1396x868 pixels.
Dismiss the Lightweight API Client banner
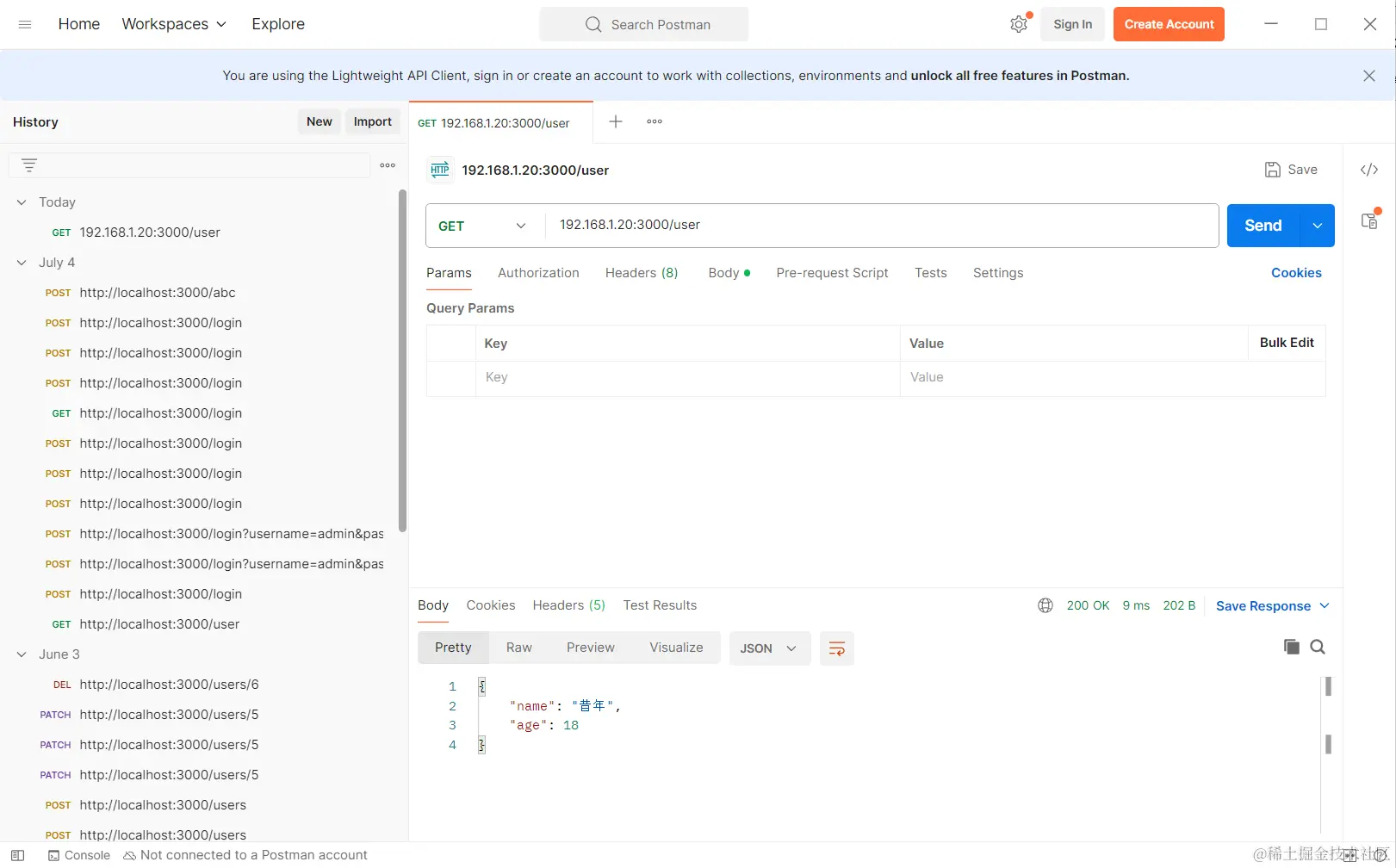[1369, 76]
